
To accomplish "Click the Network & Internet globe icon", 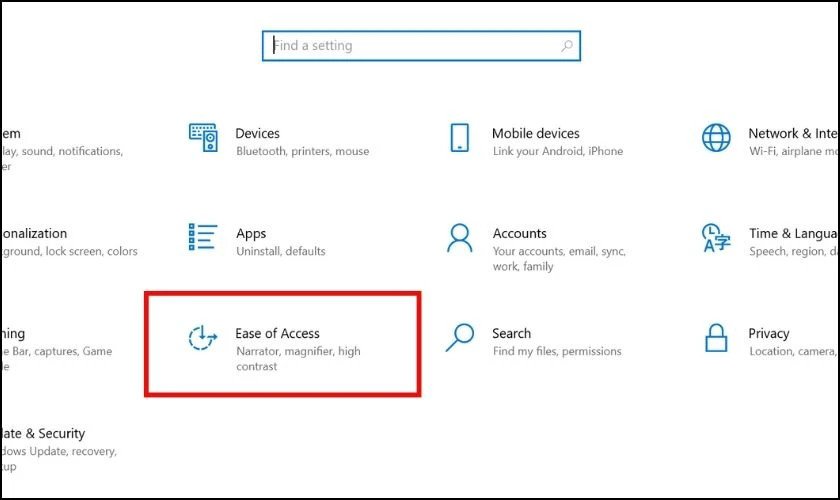I will pyautogui.click(x=716, y=138).
